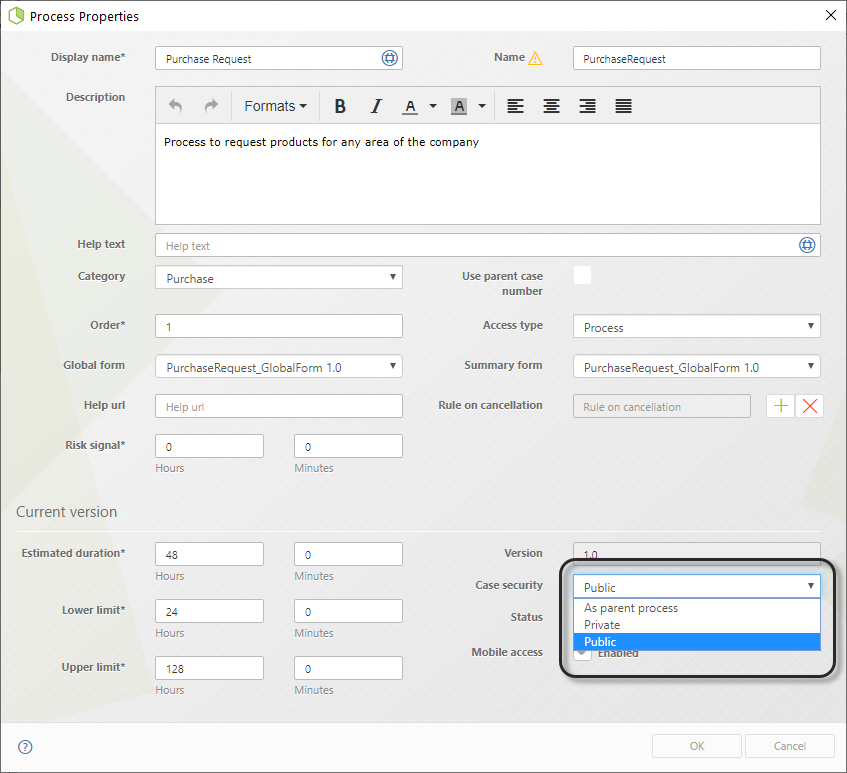The width and height of the screenshot is (847, 773).
Task: Click Lower limit Hours field with 24
Action: pos(210,611)
